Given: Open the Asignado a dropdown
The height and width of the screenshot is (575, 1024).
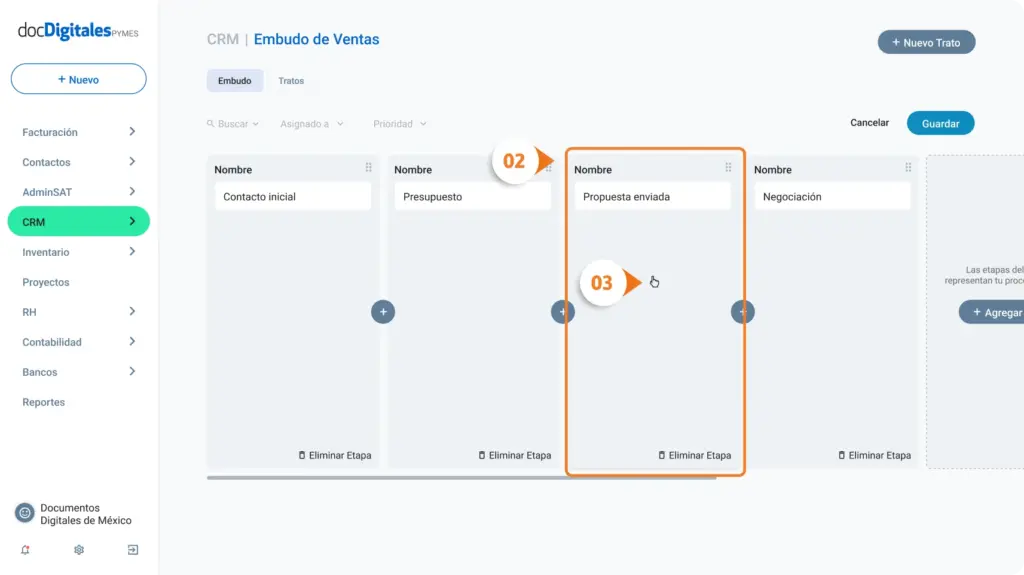Looking at the screenshot, I should pos(312,123).
